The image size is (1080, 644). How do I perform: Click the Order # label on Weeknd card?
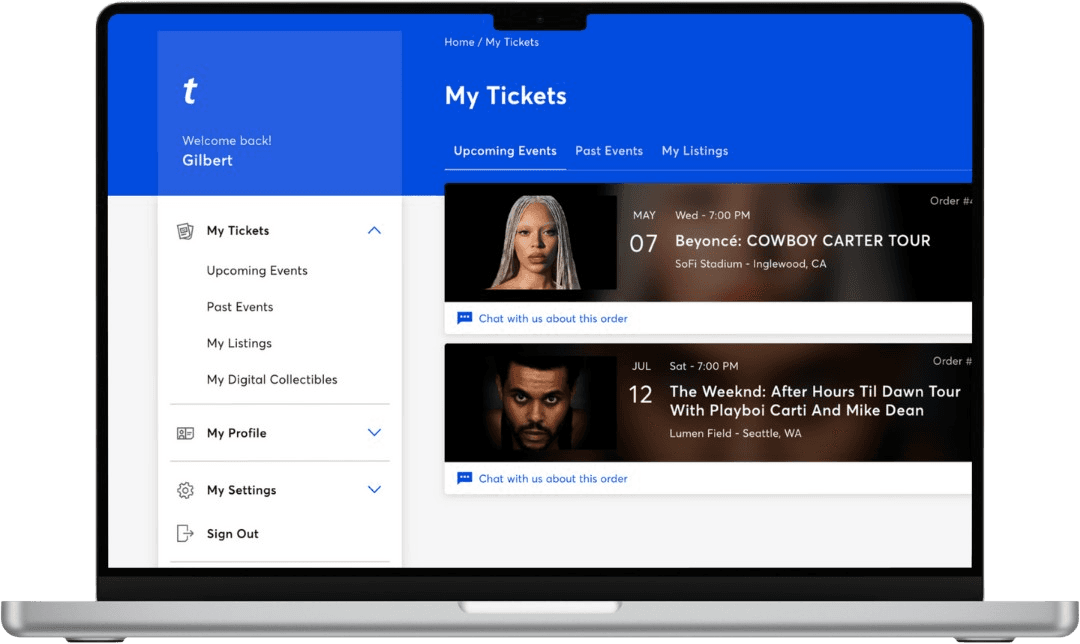coord(952,361)
